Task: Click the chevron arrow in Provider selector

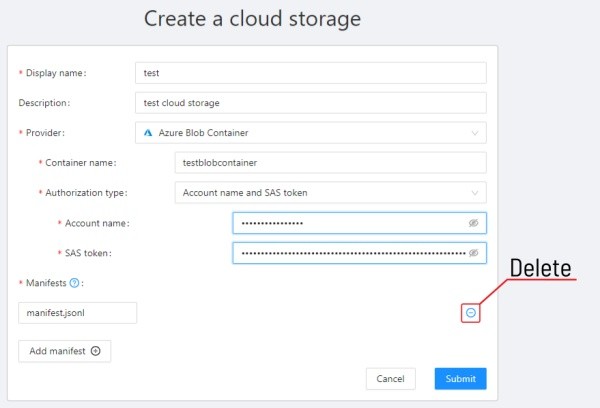Action: [x=474, y=133]
